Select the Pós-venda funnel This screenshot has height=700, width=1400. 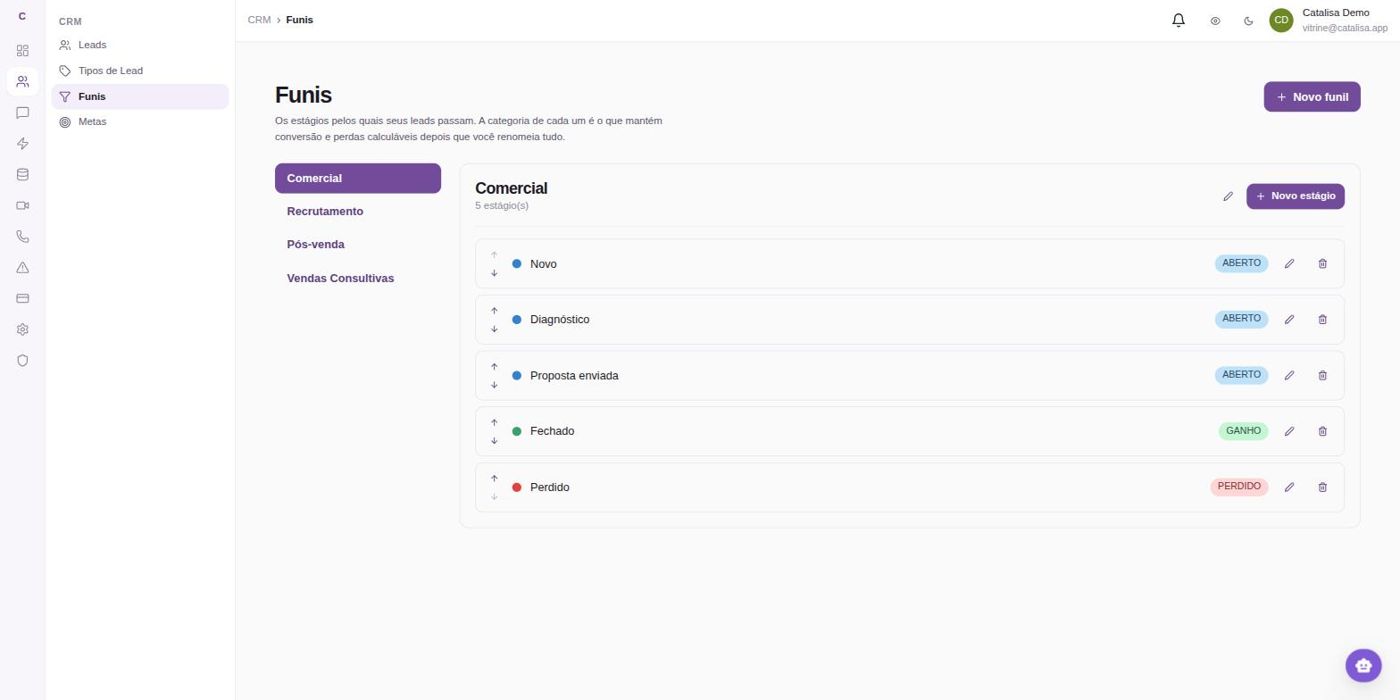358,244
